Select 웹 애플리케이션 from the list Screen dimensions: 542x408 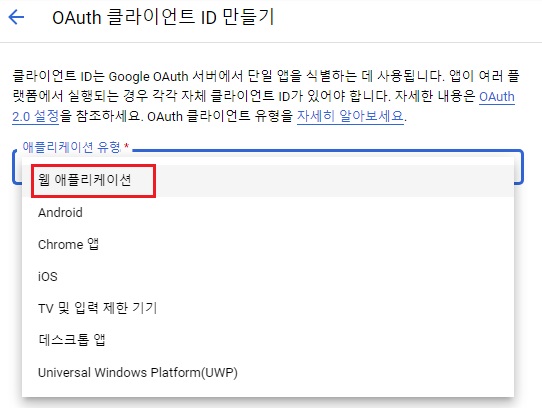coord(268,180)
